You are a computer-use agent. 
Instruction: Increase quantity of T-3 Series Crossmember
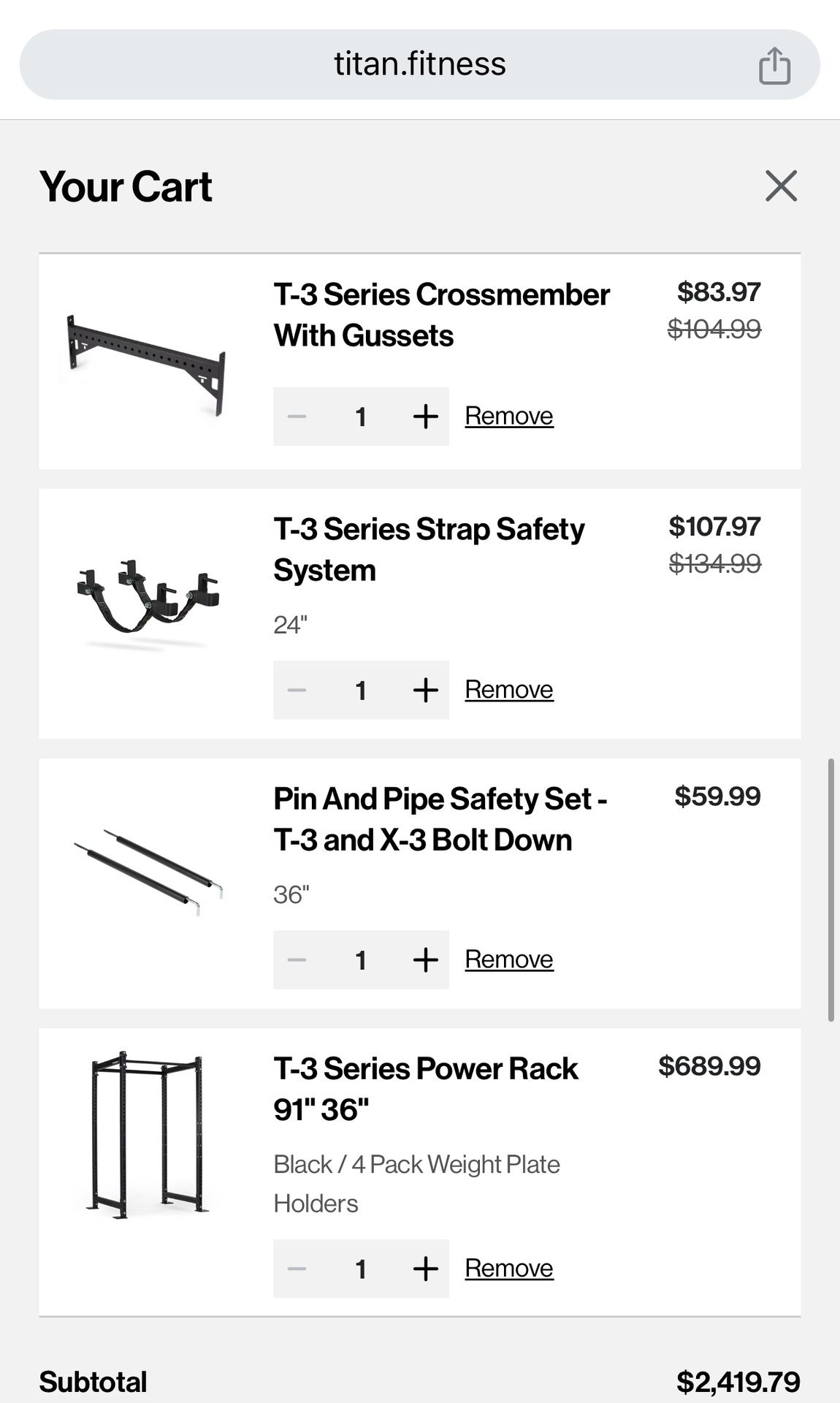(x=425, y=417)
